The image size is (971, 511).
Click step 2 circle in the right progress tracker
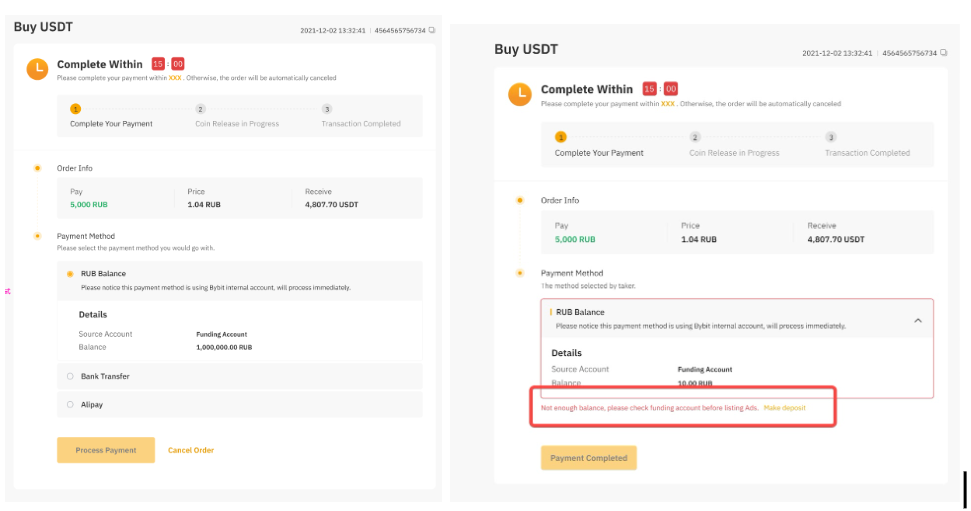coord(695,137)
